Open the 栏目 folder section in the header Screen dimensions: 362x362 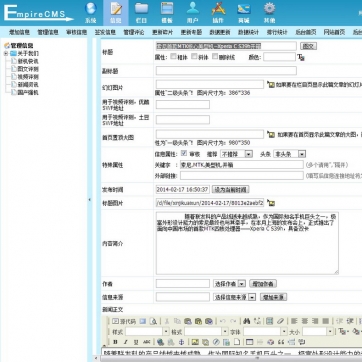pos(141,13)
